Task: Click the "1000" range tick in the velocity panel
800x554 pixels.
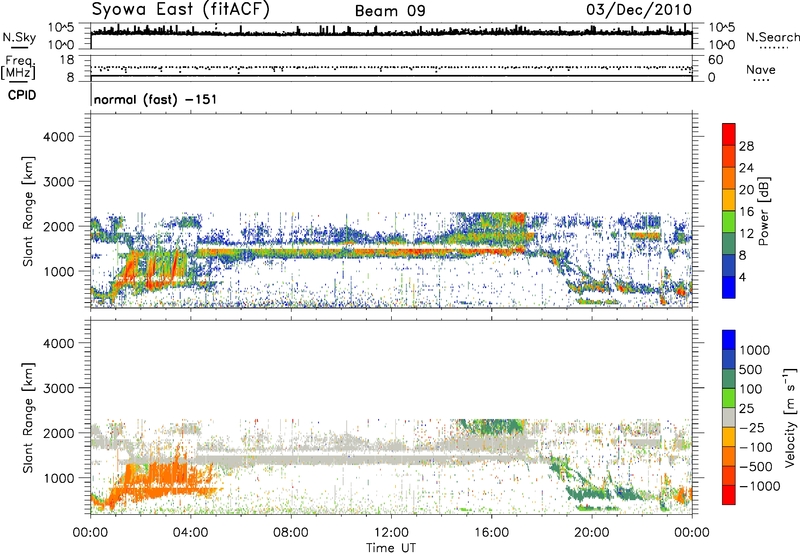Action: pyautogui.click(x=59, y=478)
